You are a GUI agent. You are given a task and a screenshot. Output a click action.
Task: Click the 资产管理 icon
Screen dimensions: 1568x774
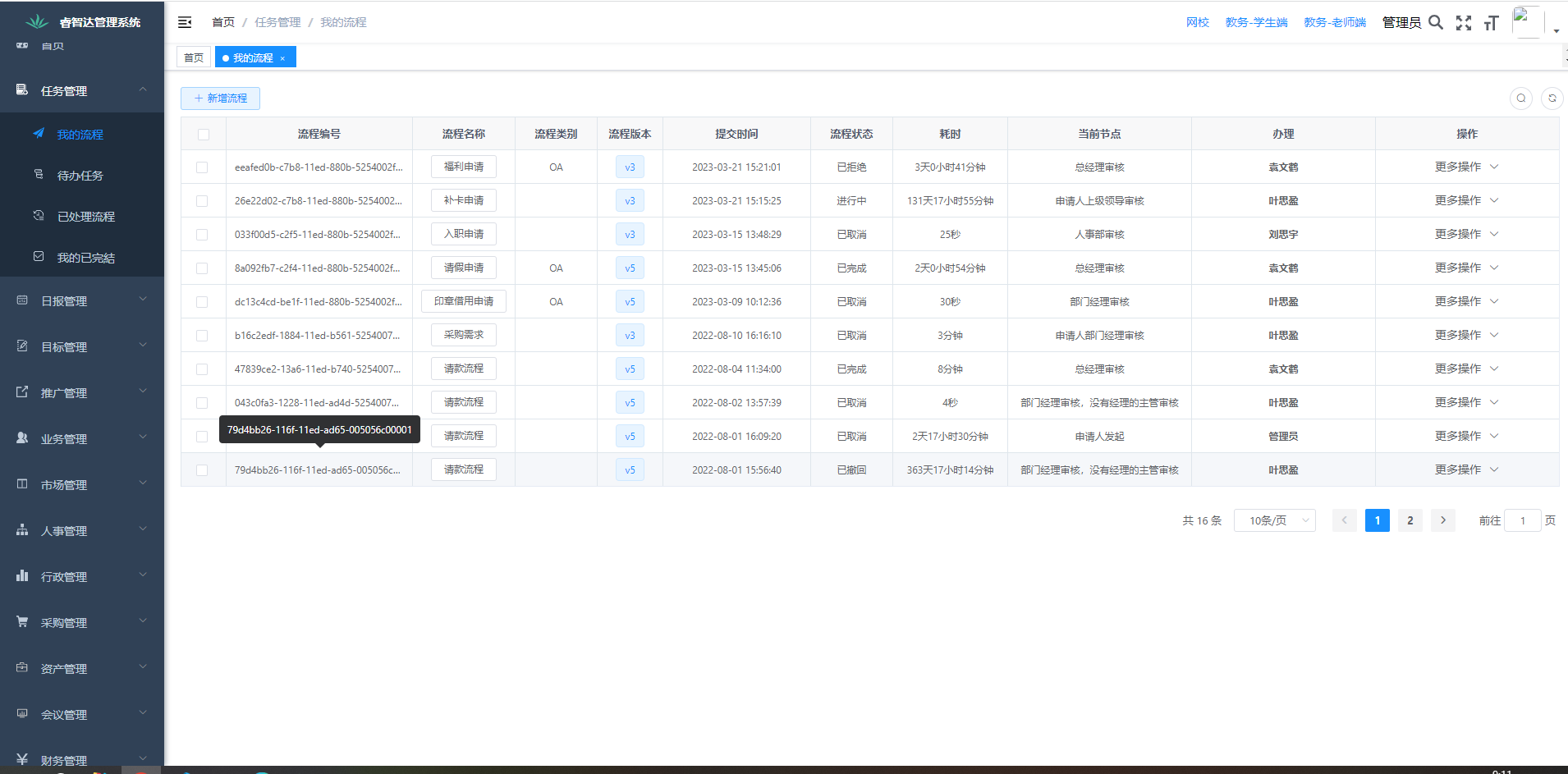click(x=22, y=667)
